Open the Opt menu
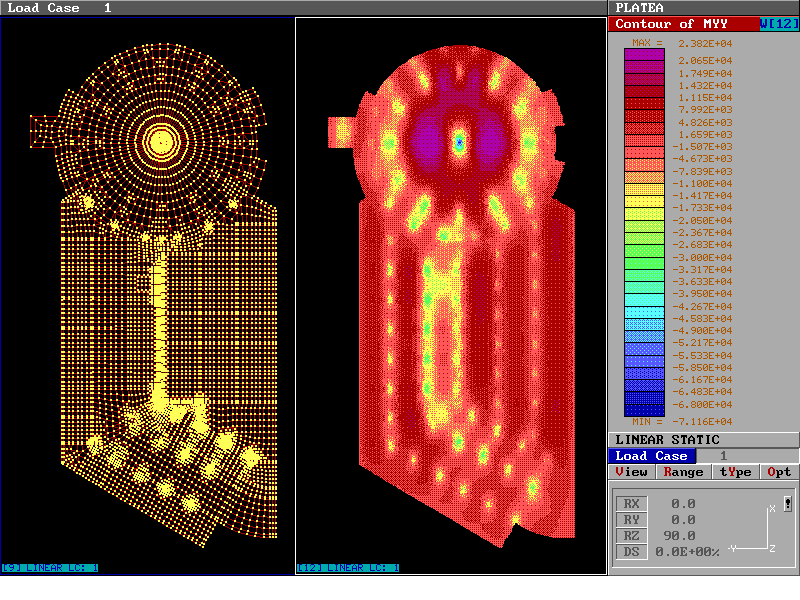The height and width of the screenshot is (600, 800). click(x=780, y=472)
